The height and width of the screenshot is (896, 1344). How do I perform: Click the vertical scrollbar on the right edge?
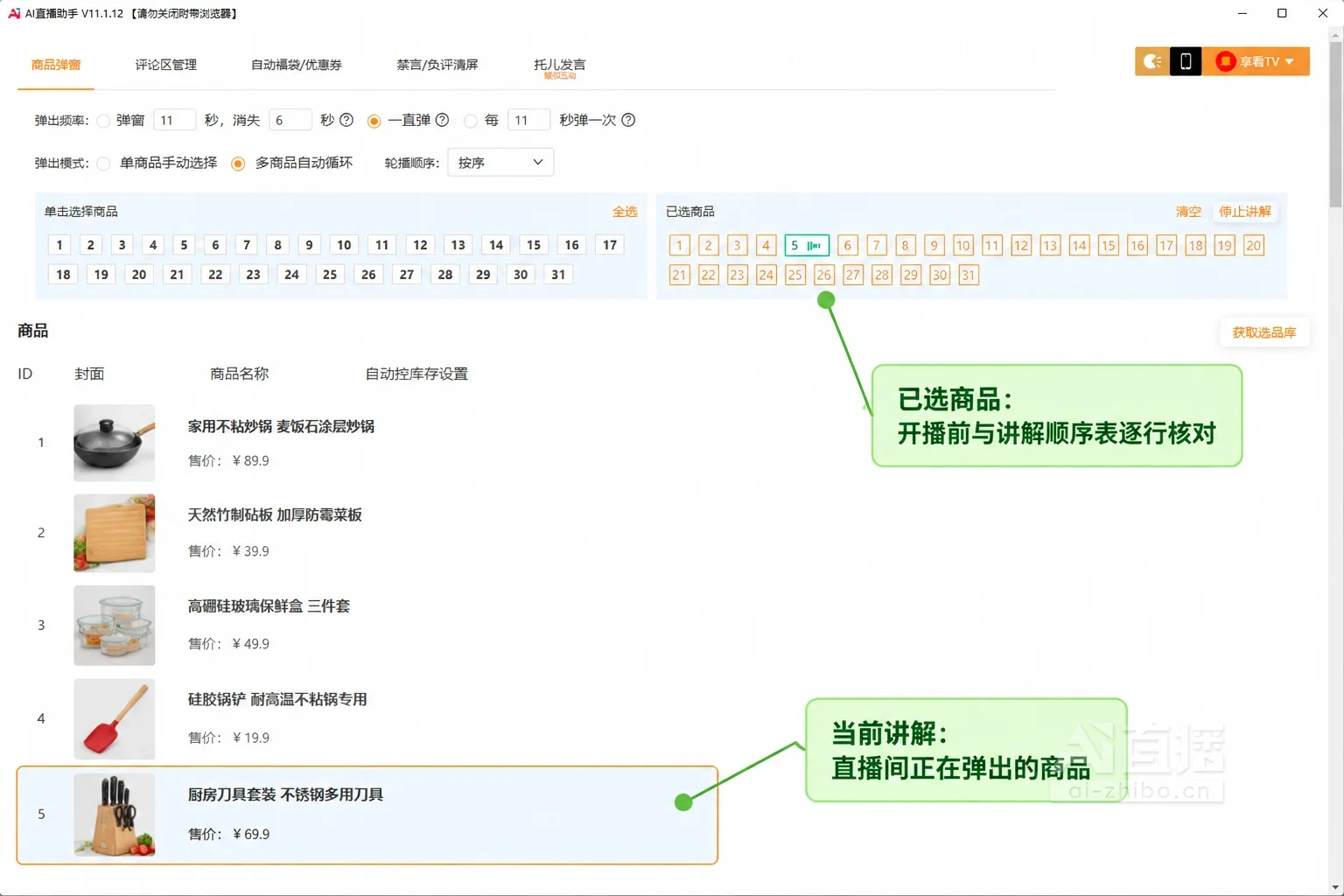1335,122
